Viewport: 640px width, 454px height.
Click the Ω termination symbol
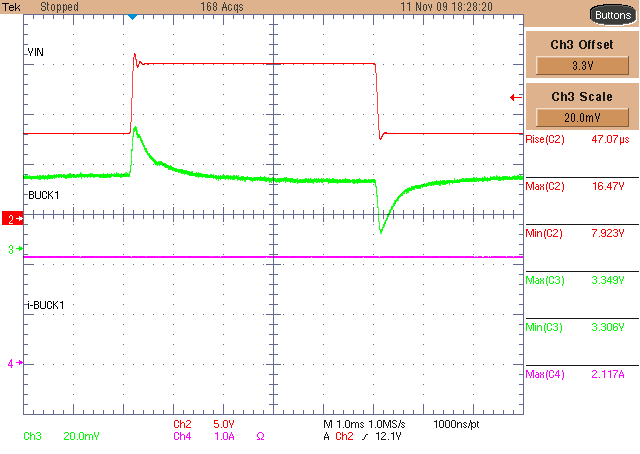(x=260, y=437)
